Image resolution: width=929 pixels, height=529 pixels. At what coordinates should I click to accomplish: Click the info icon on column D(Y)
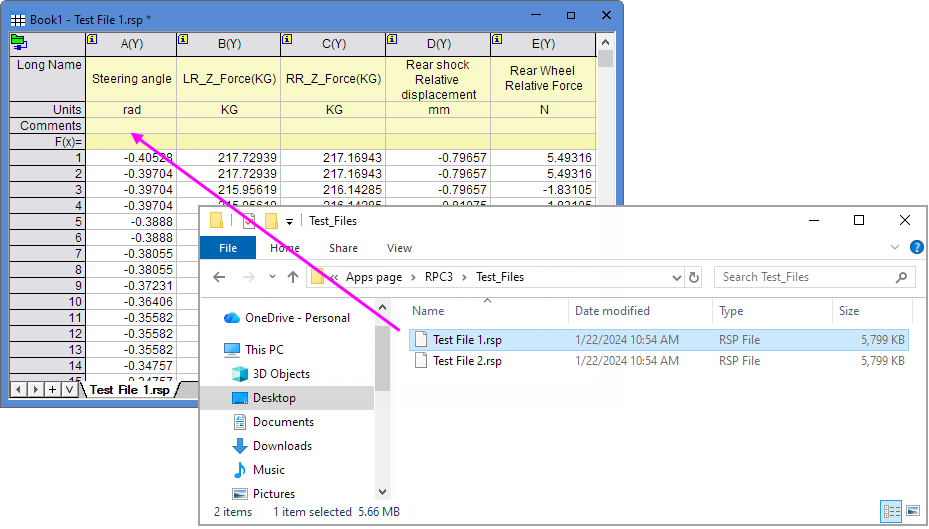[390, 39]
